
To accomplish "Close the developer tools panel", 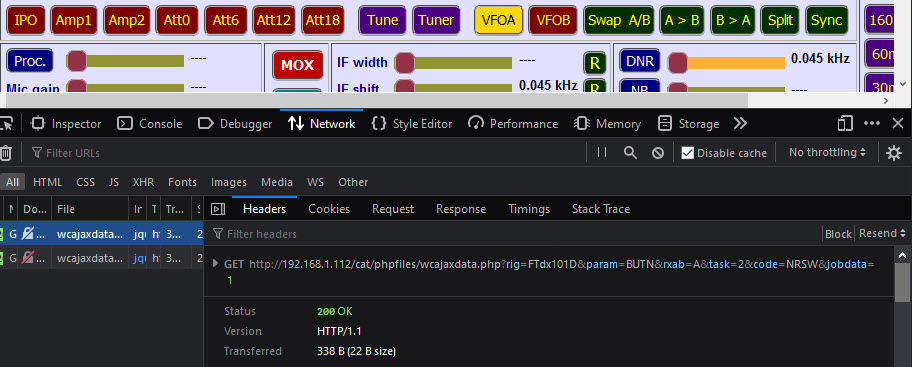I will pyautogui.click(x=898, y=123).
